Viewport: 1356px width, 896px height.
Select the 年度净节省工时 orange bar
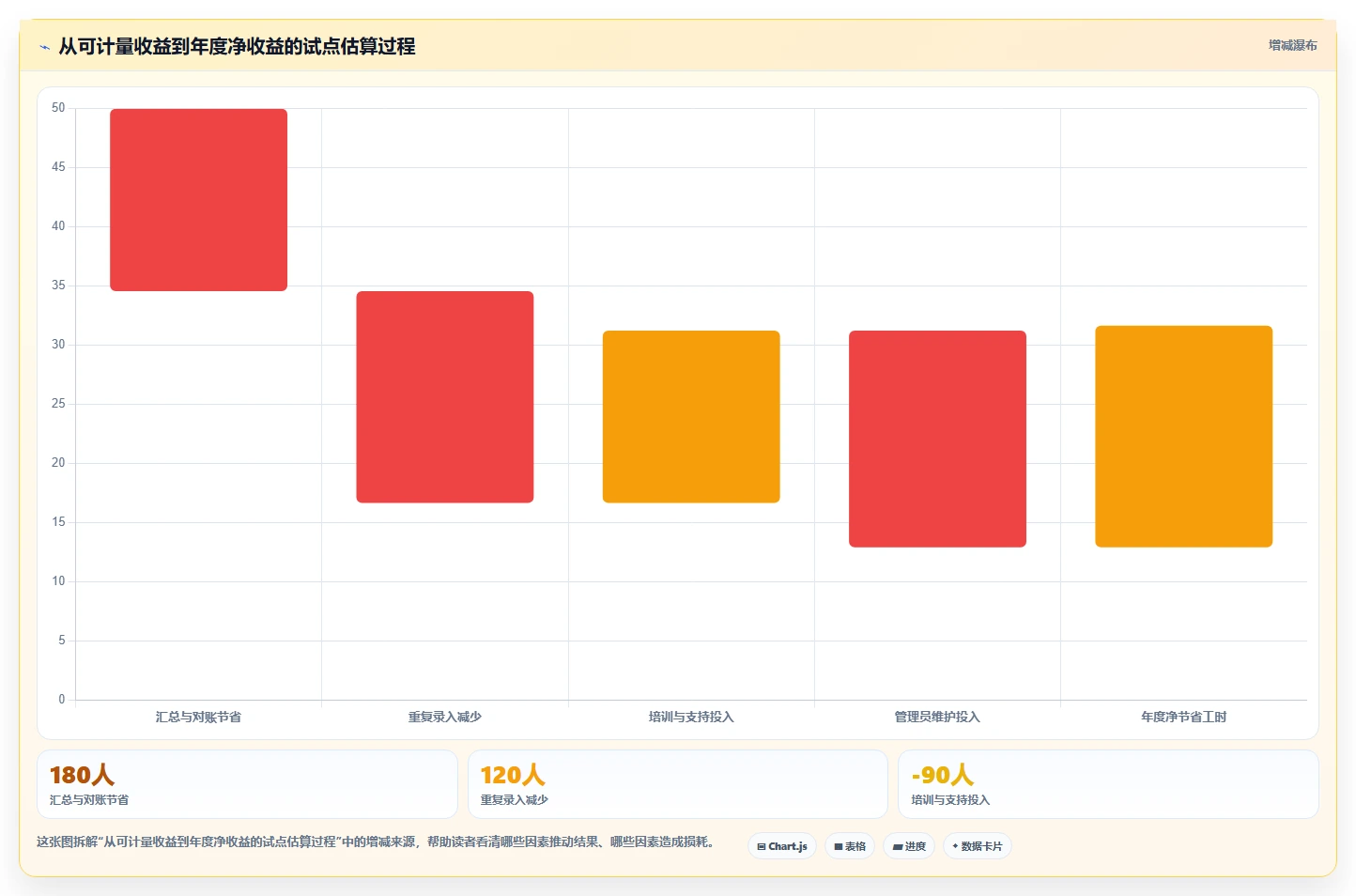[1183, 437]
